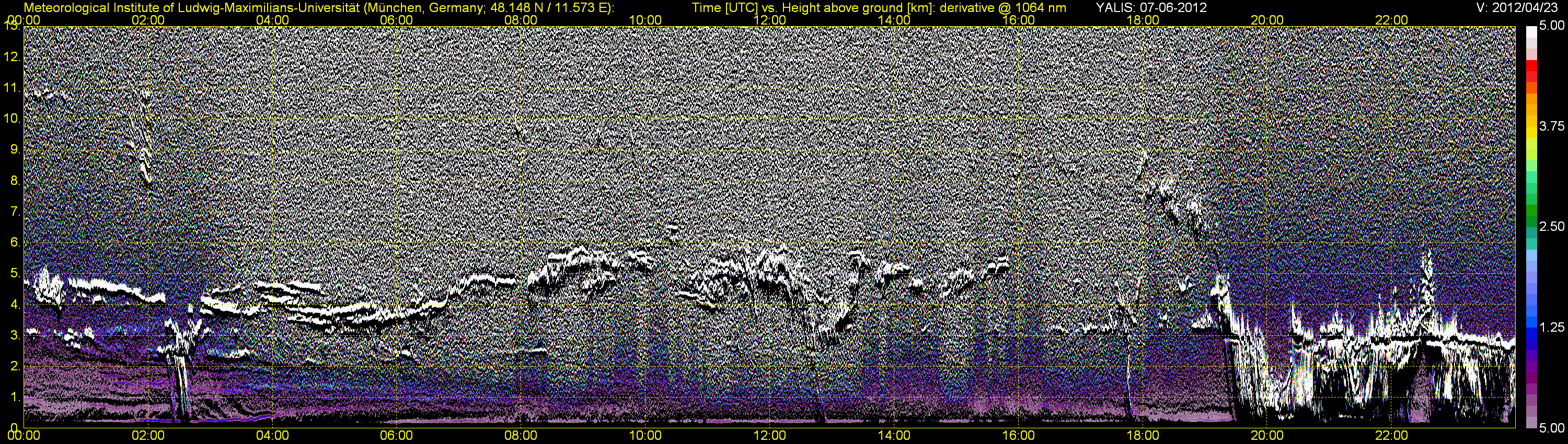
Task: Select the 10:00 label on the top time axis
Action: pyautogui.click(x=645, y=20)
